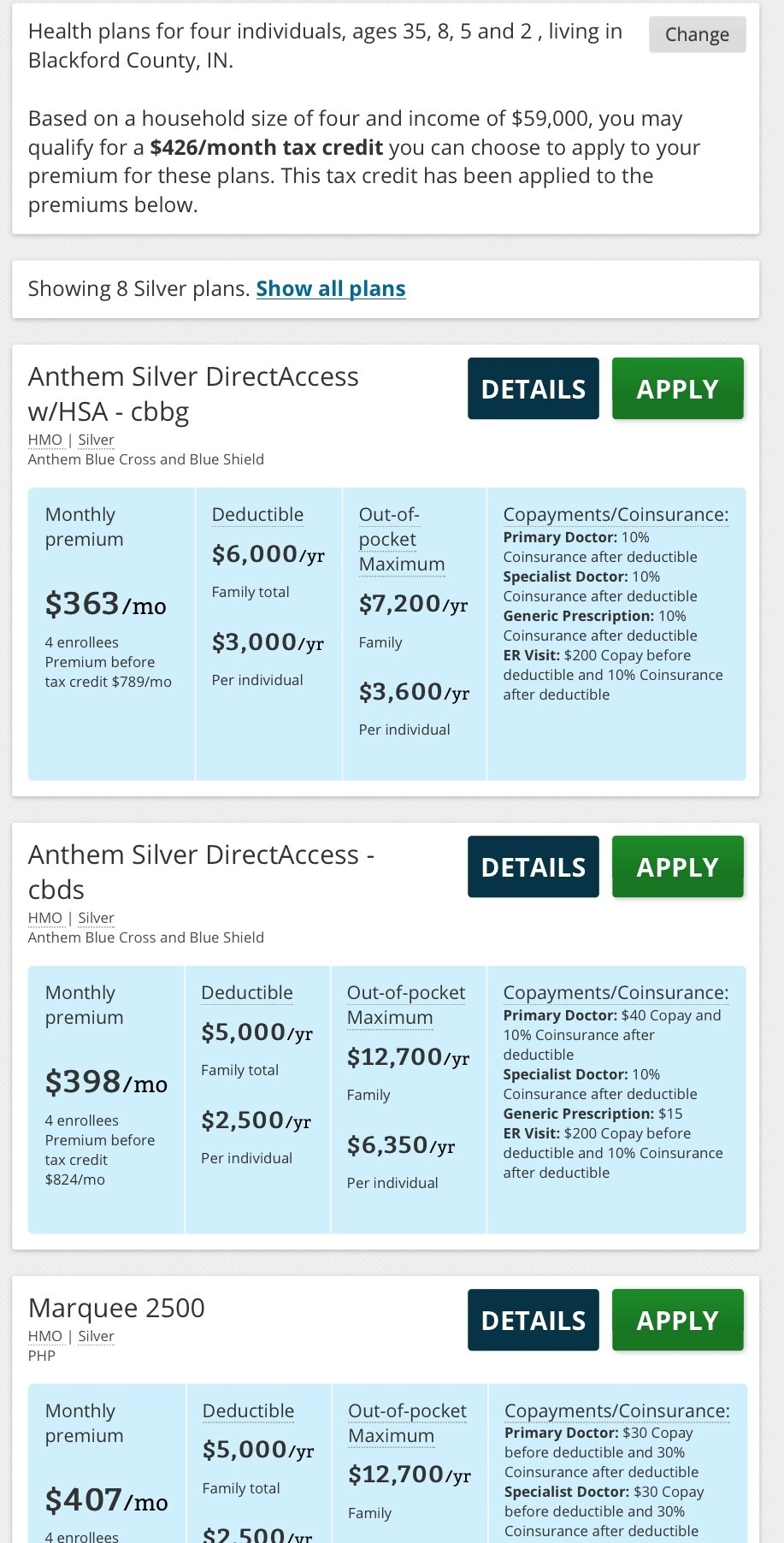Viewport: 784px width, 1543px height.
Task: Apply for the Marquee 2500 plan
Action: (677, 1321)
